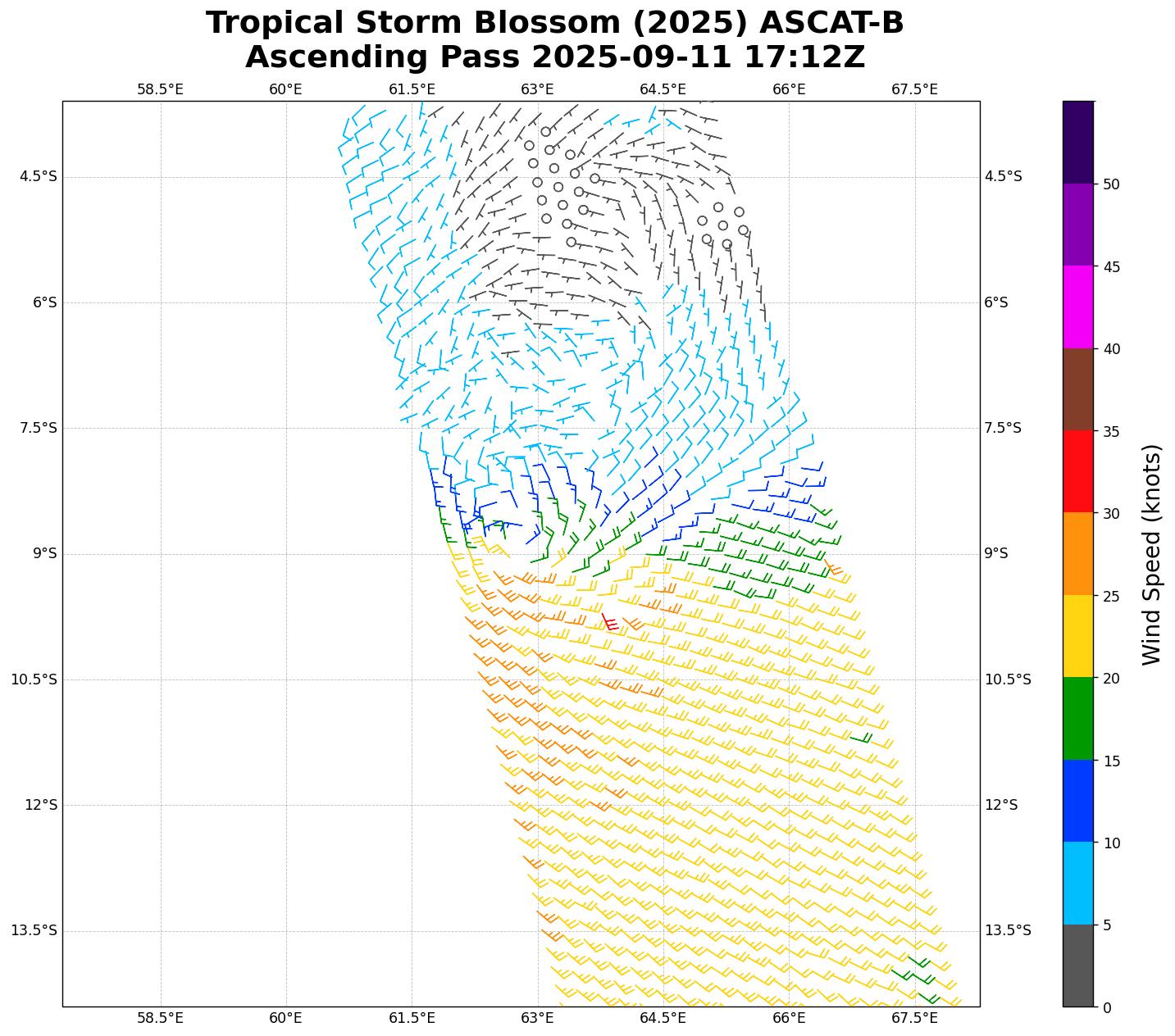
Task: Select the magenta 40–45 knot colorbar segment
Action: point(1077,307)
